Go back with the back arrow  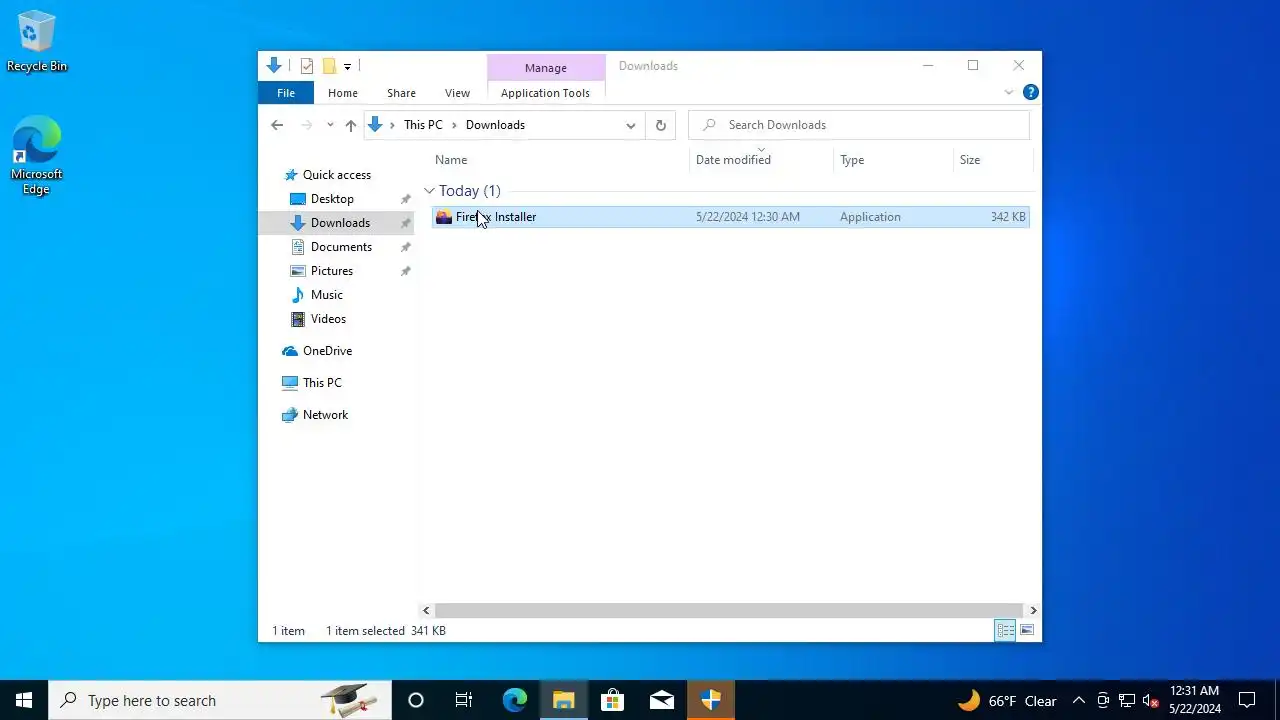(277, 125)
